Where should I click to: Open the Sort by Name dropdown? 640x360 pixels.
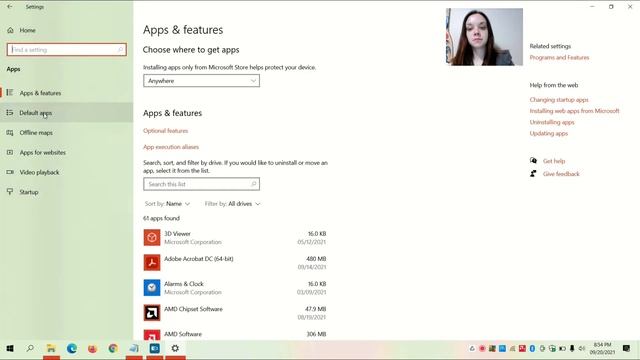167,204
